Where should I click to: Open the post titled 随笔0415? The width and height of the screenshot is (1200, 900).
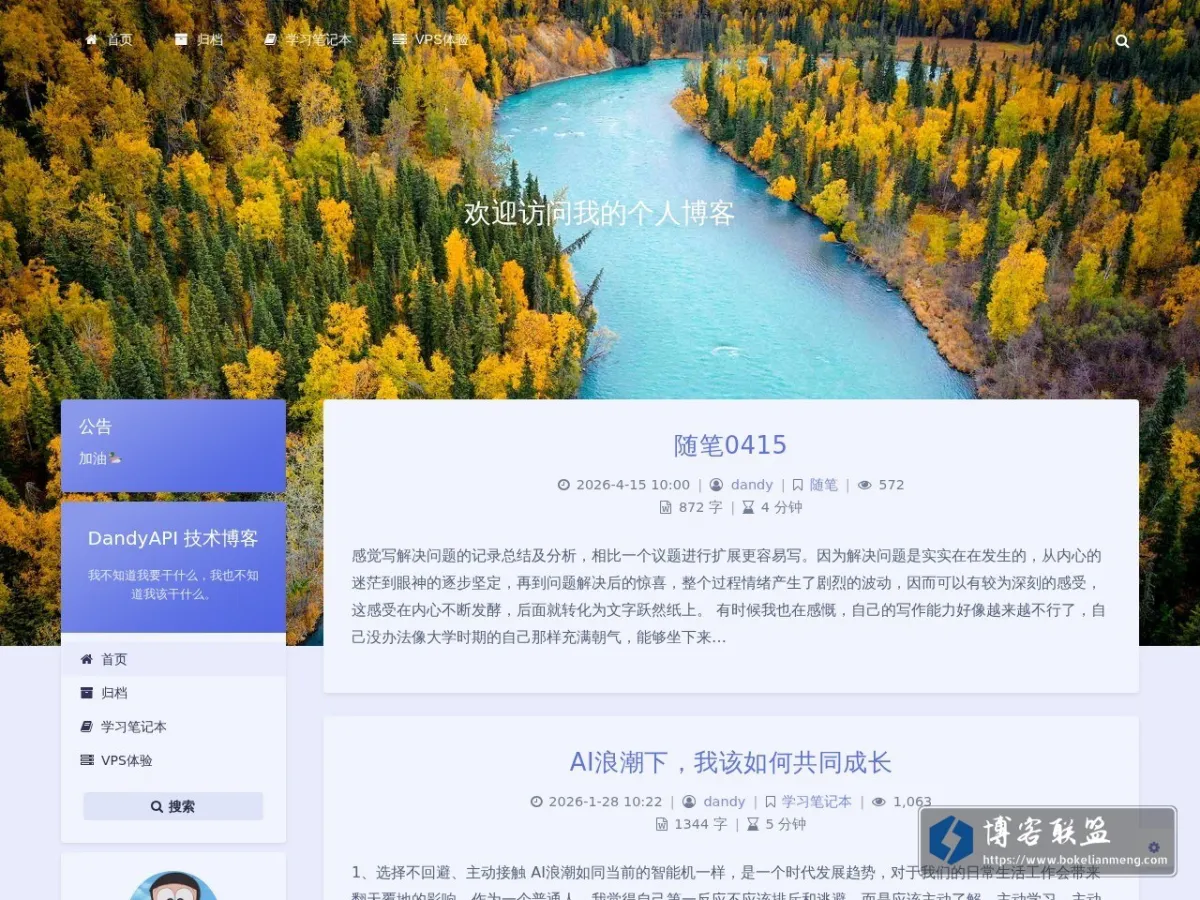[730, 445]
